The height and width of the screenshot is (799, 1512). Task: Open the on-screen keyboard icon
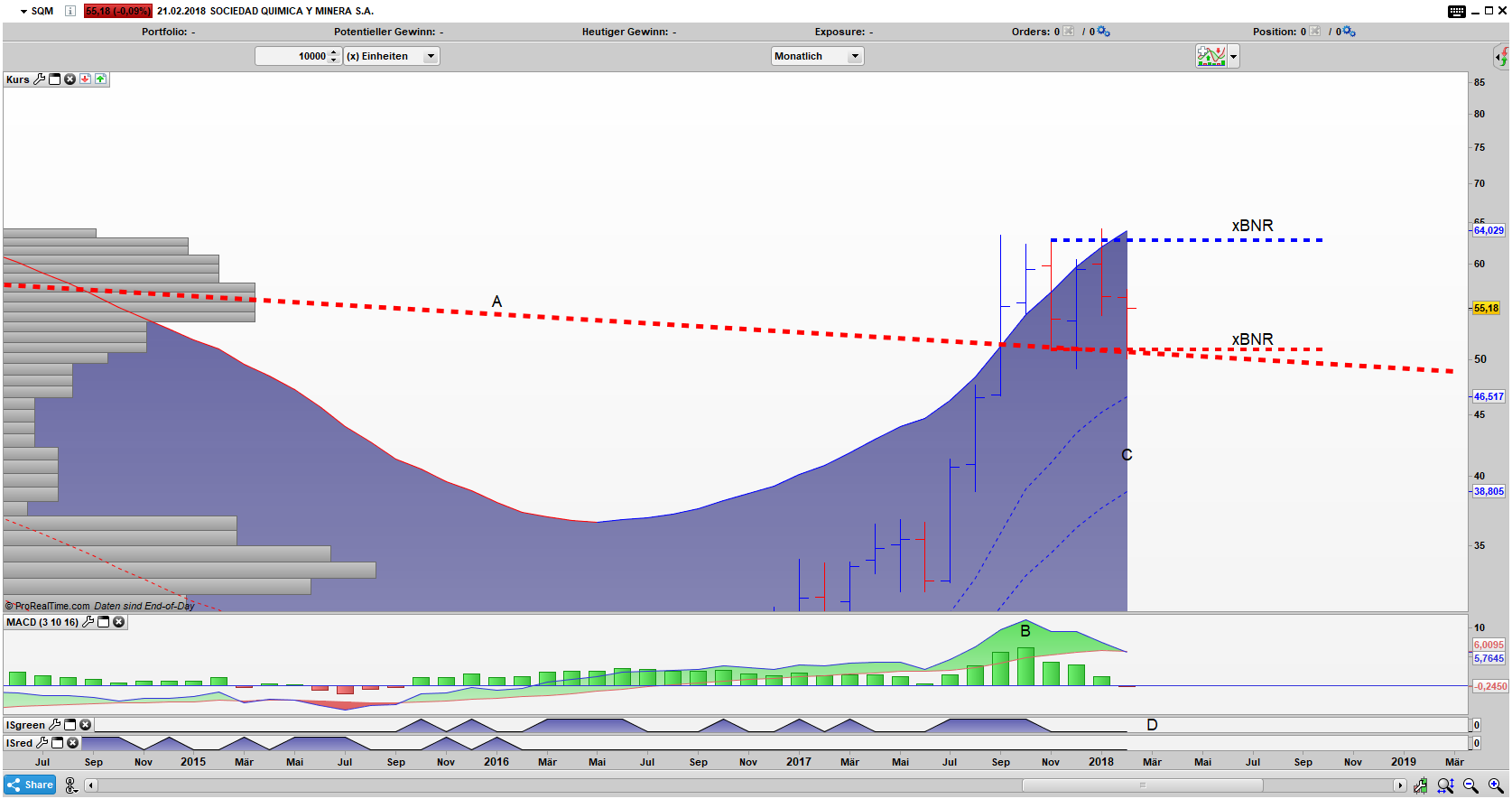(x=1456, y=11)
